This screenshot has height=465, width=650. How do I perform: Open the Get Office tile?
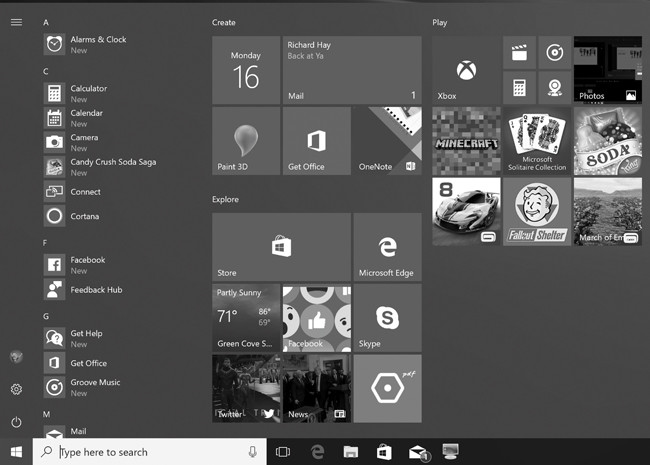[x=317, y=141]
